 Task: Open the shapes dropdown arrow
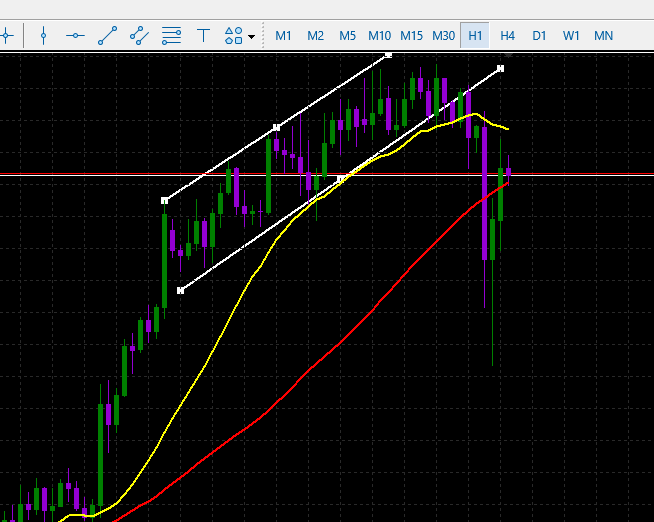(251, 37)
